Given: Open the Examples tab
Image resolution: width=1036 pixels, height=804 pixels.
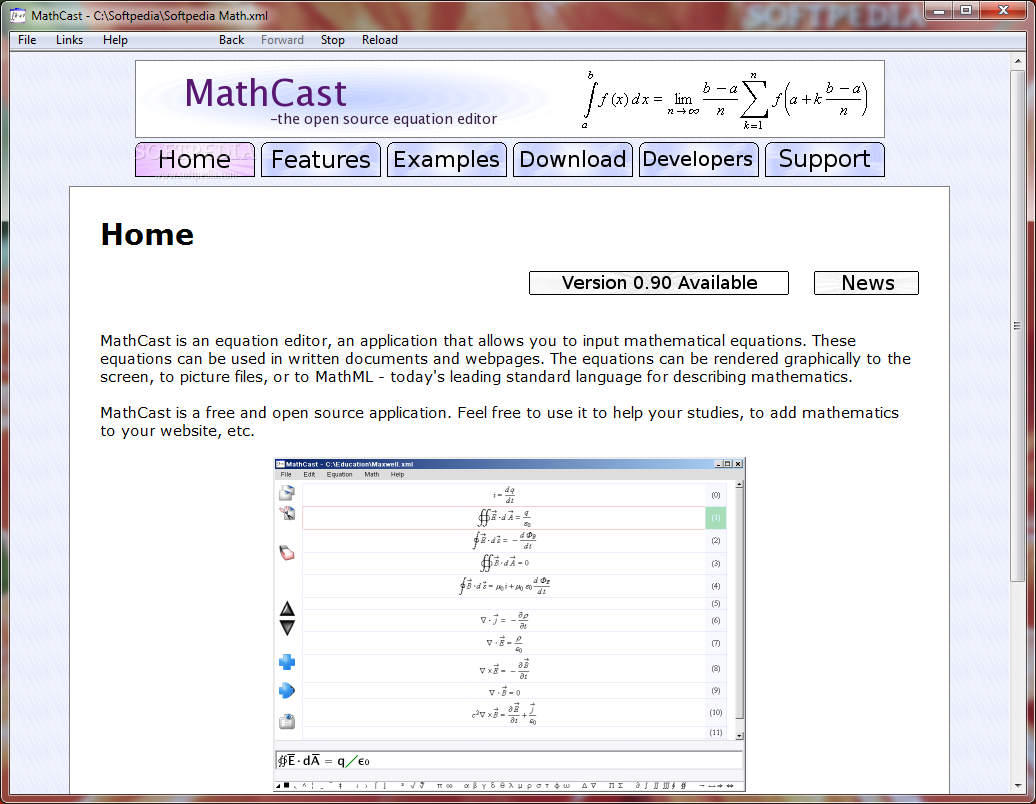Looking at the screenshot, I should coord(447,159).
